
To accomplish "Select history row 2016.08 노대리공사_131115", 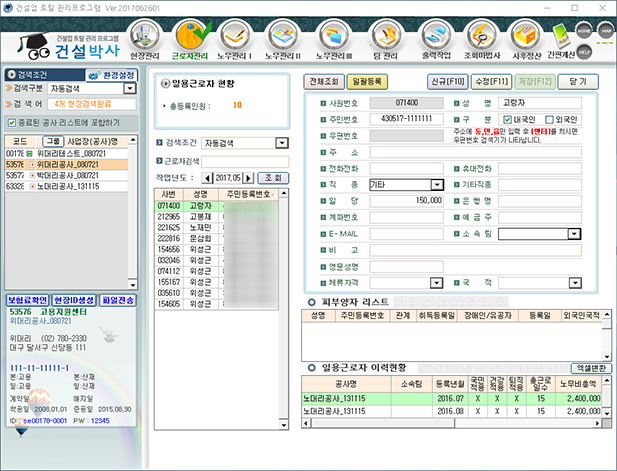I will point(451,411).
